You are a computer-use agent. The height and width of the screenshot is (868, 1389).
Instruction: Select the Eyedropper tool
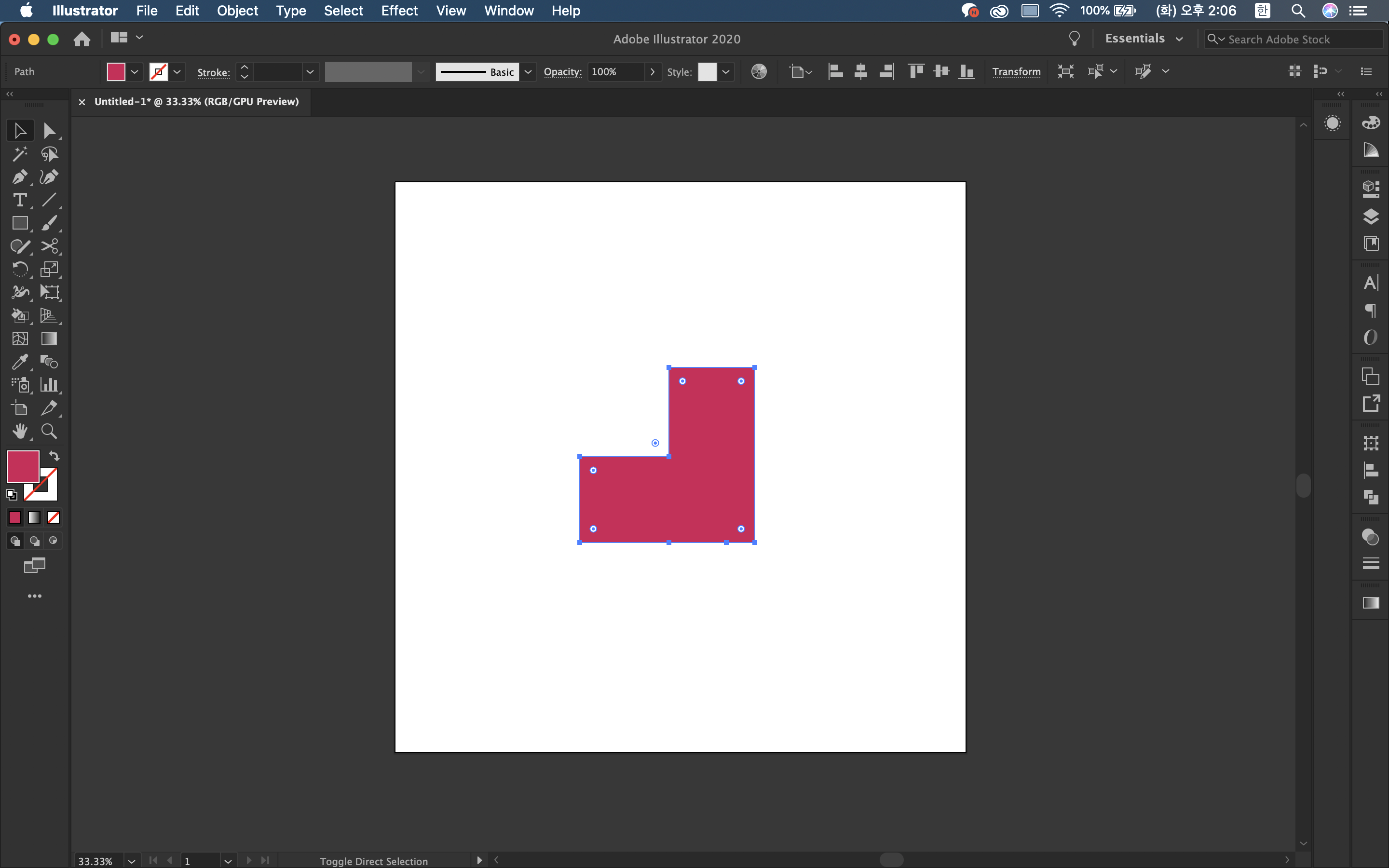[x=19, y=362]
